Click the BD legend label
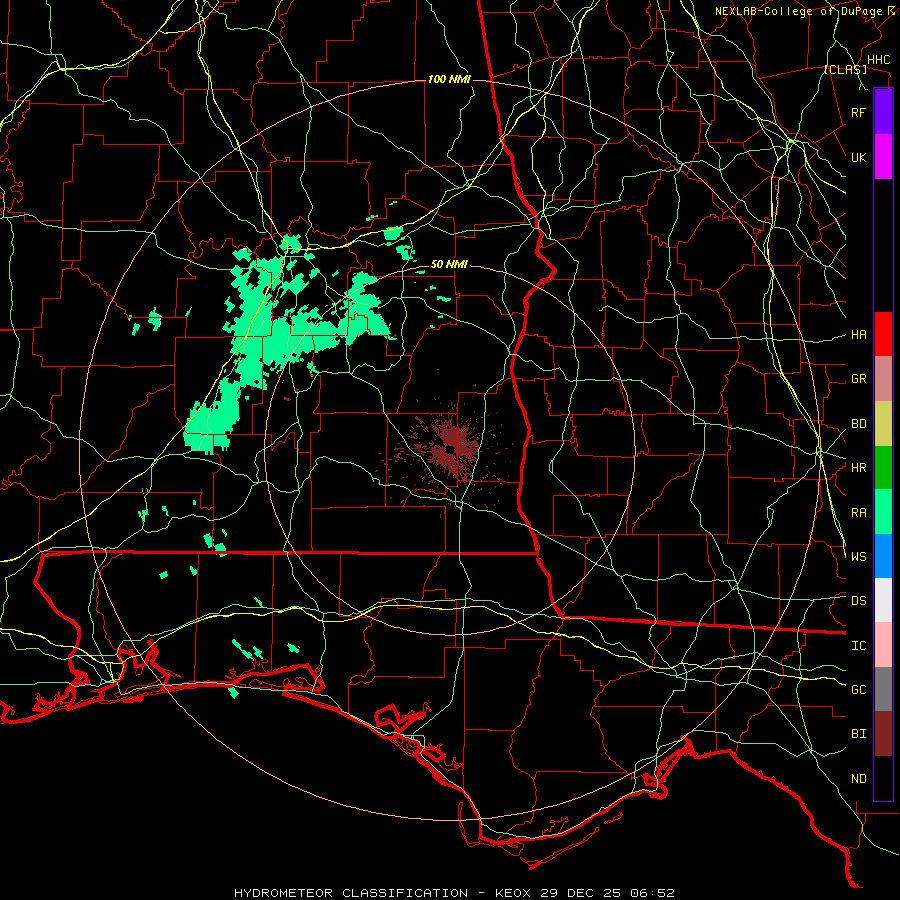 click(x=858, y=424)
